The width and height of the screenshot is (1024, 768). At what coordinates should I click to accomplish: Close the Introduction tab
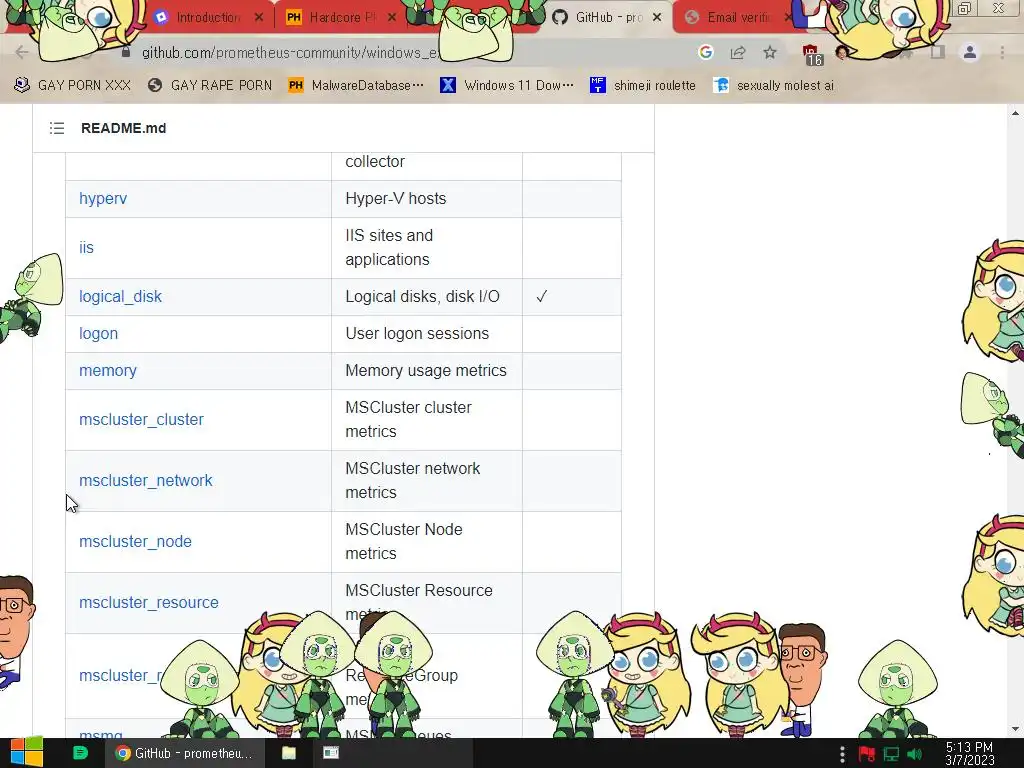coord(259,18)
